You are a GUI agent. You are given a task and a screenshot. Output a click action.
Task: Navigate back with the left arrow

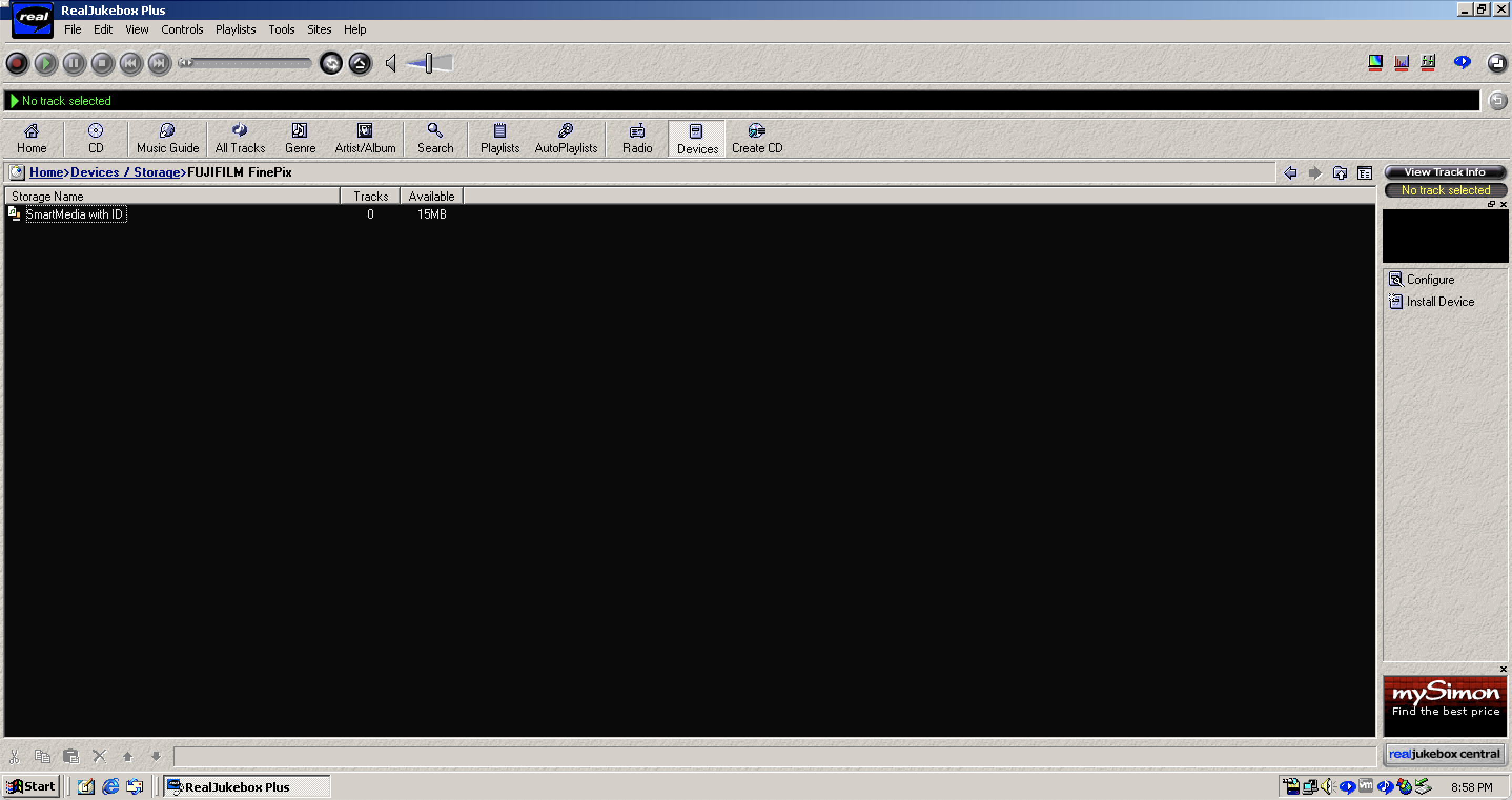pos(1290,172)
